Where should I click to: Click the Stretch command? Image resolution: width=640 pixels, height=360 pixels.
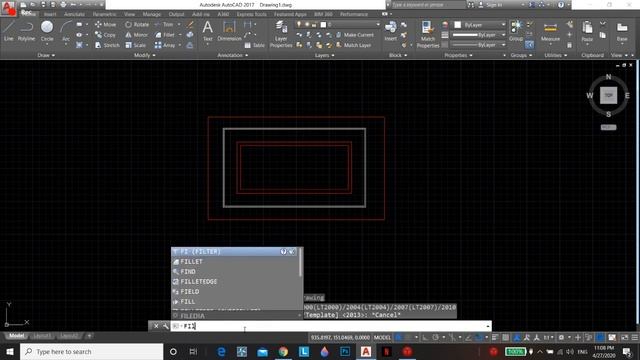click(x=107, y=45)
